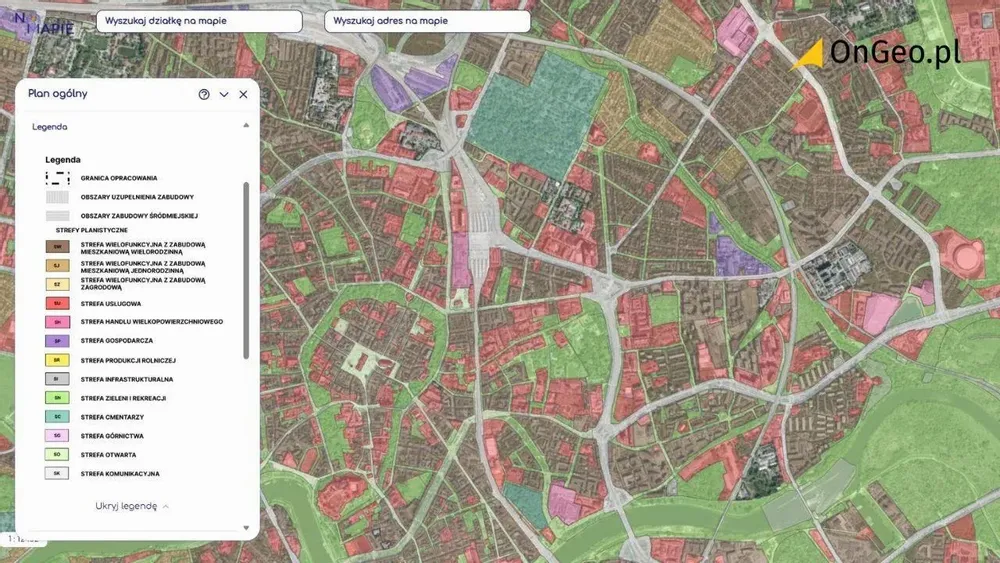
Task: Click the red circular stadium area on map
Action: click(964, 254)
